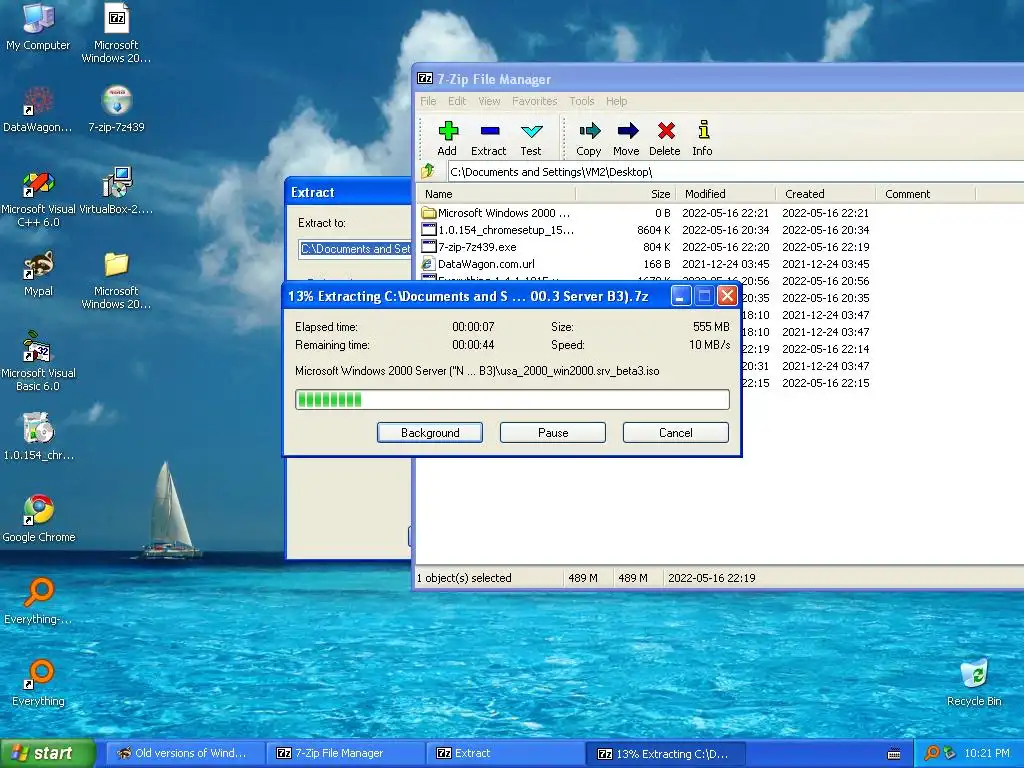Select the VirtualBox-2 installer desktop icon
1024x768 pixels.
[116, 191]
